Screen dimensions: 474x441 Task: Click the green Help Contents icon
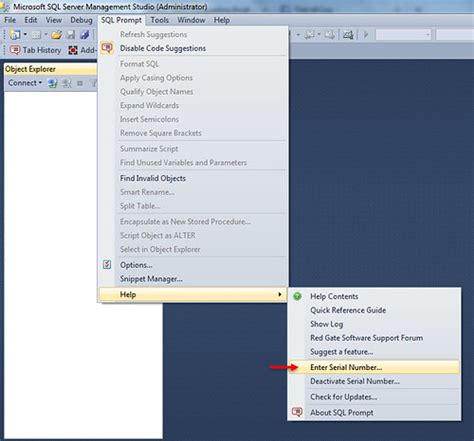coord(297,296)
